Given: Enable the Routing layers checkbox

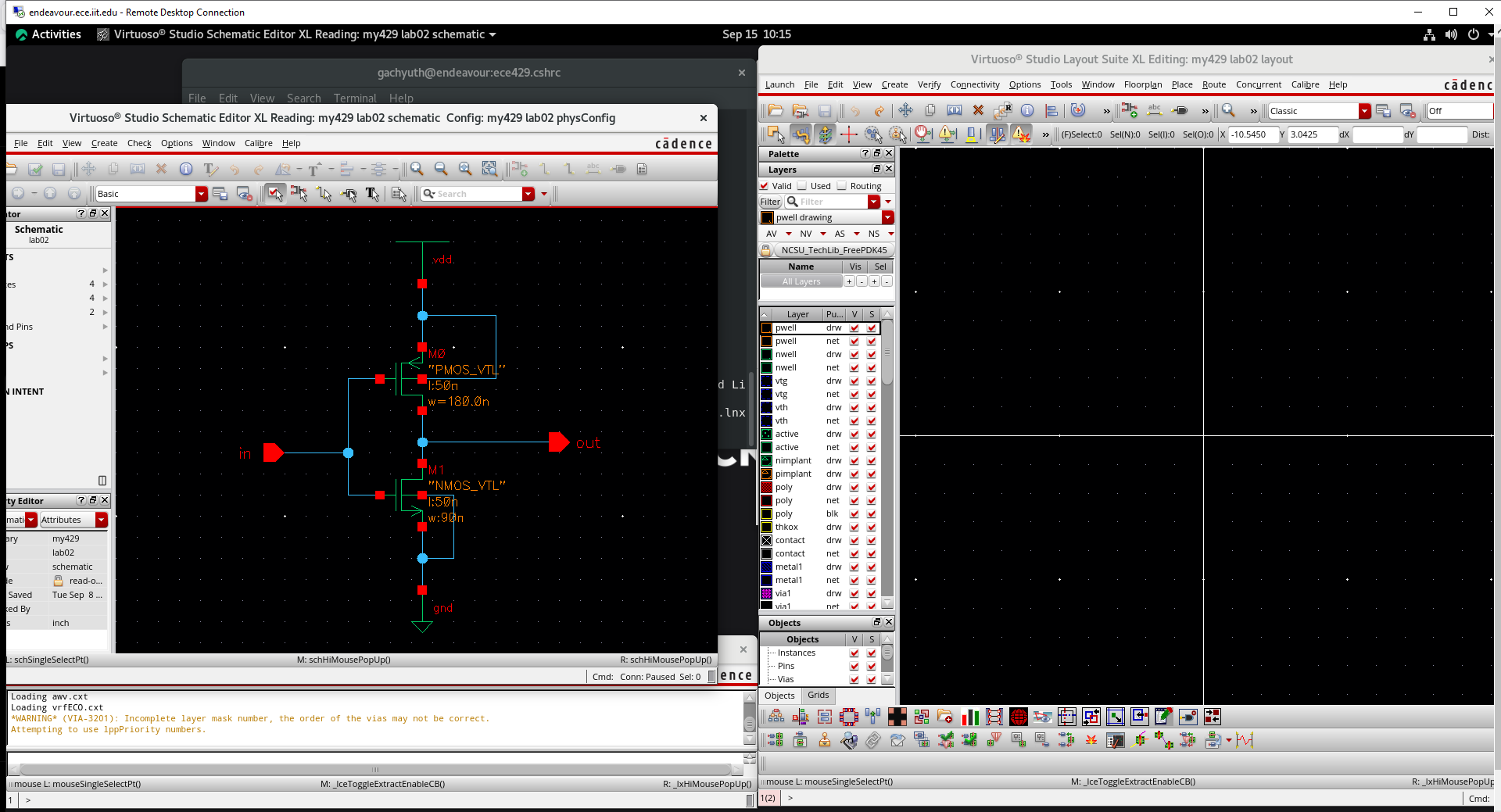Looking at the screenshot, I should 842,186.
